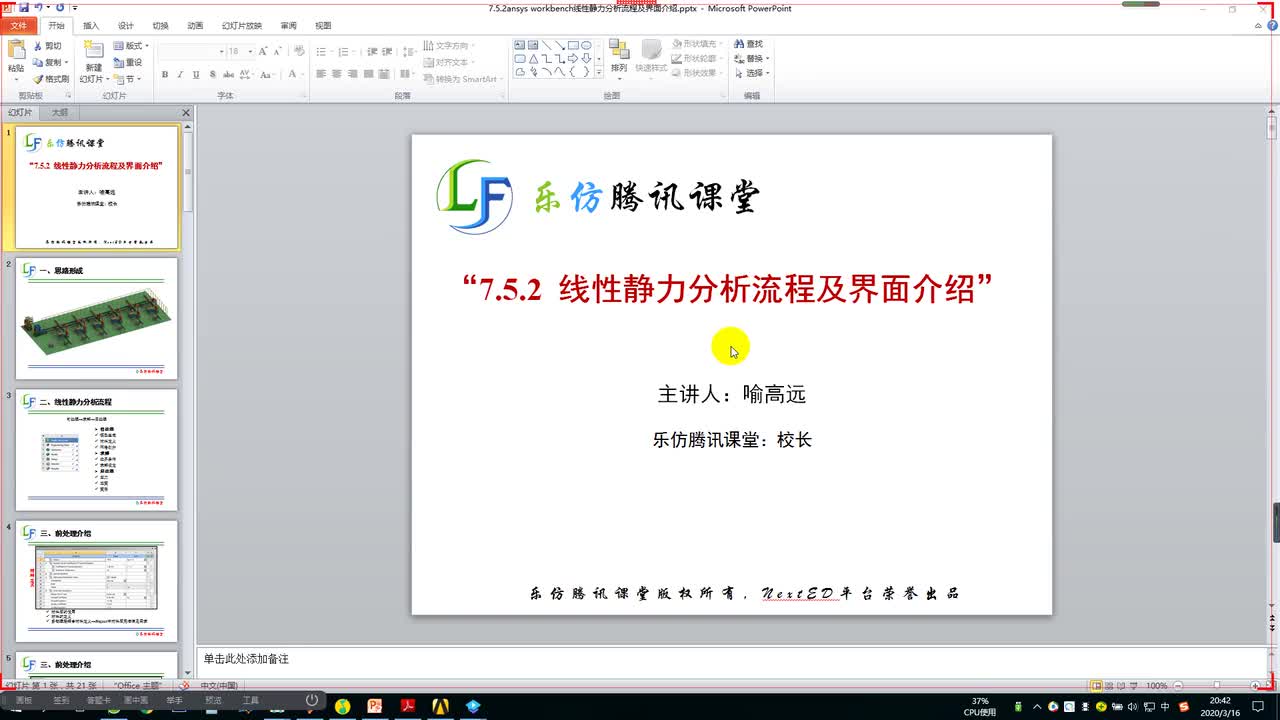Click the Reset (重设) slide command

(x=128, y=62)
